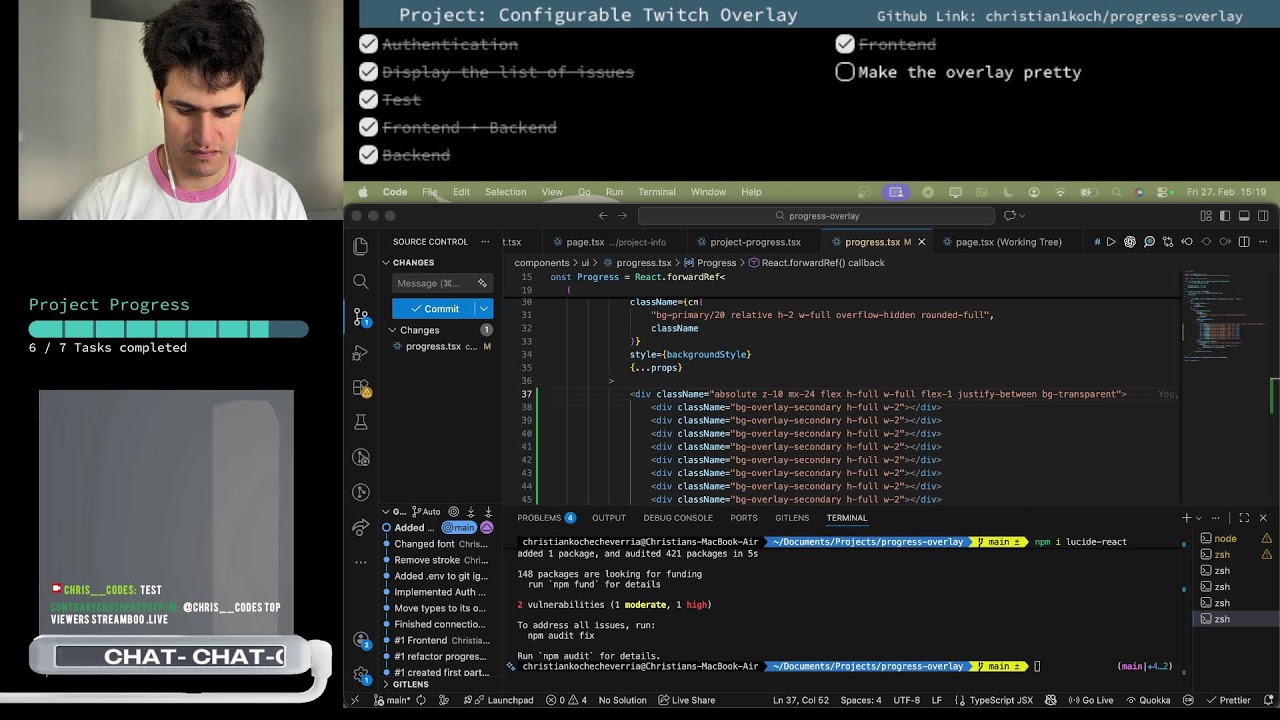
Task: Click Prettier in status bar
Action: point(1227,700)
